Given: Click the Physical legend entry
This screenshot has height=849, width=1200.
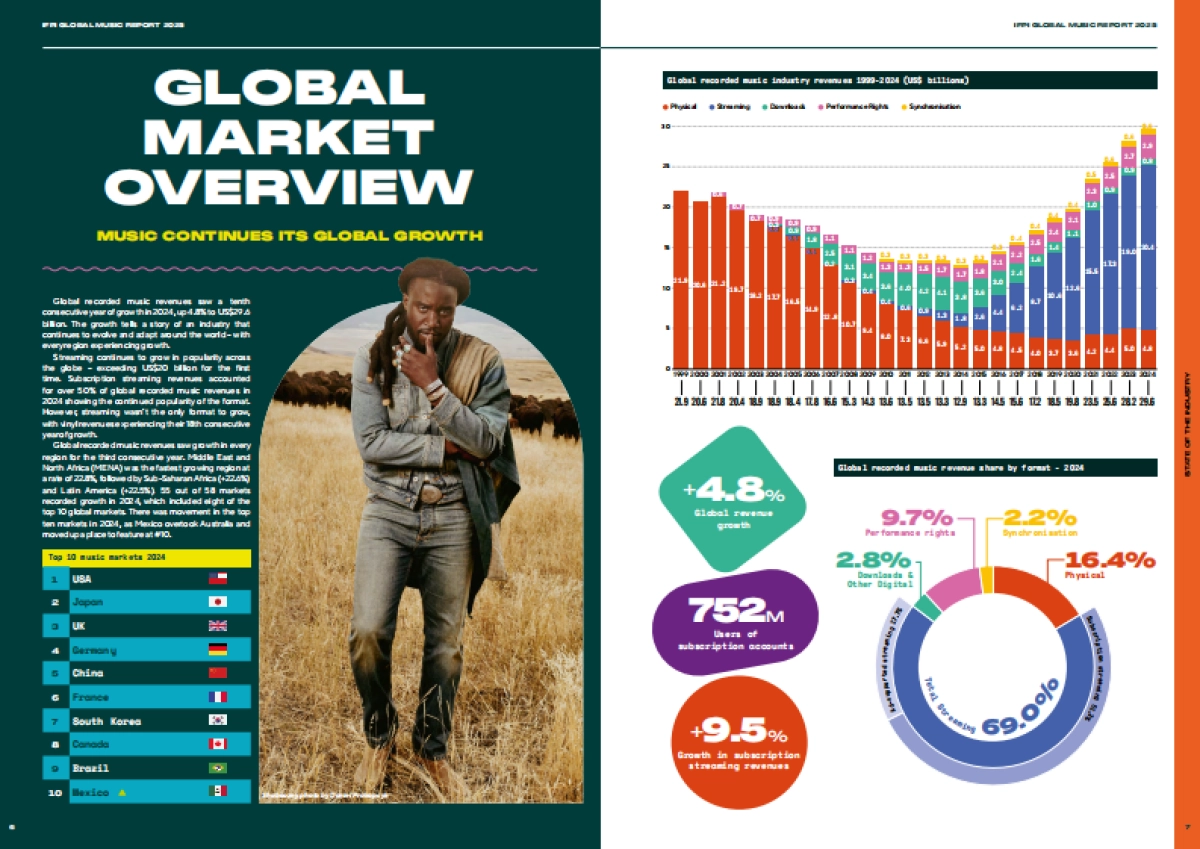Looking at the screenshot, I should (683, 106).
